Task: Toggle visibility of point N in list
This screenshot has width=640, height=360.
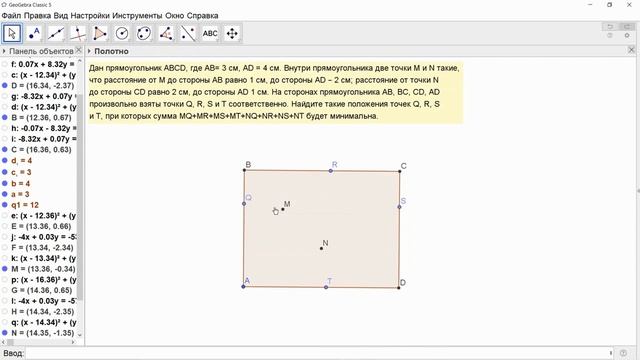Action: (5, 333)
